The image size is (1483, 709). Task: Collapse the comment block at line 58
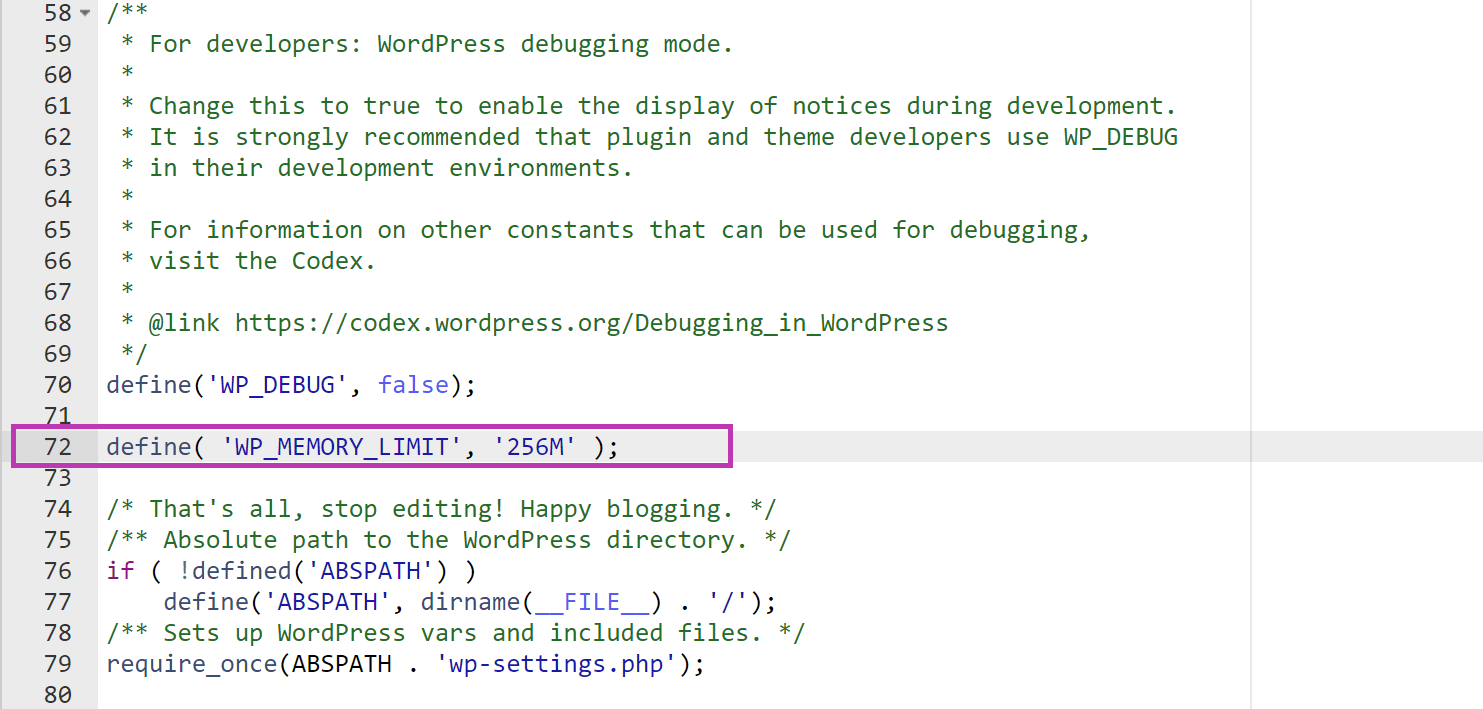click(85, 13)
